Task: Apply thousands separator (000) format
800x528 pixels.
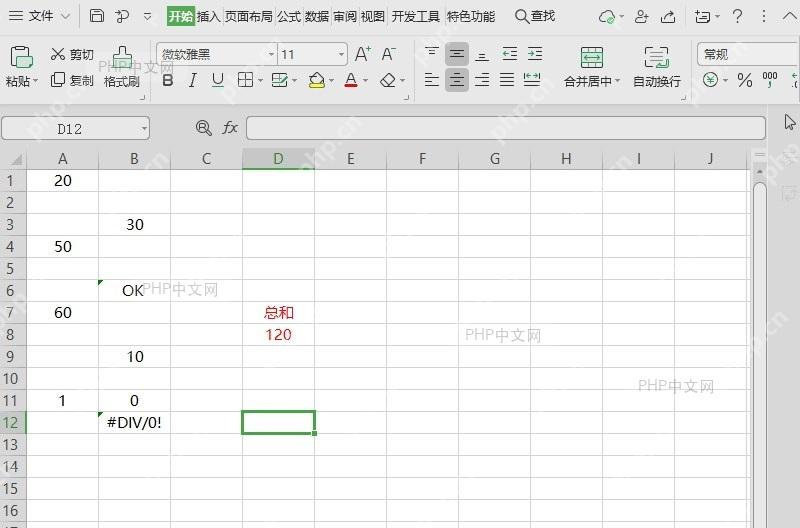Action: coord(770,80)
